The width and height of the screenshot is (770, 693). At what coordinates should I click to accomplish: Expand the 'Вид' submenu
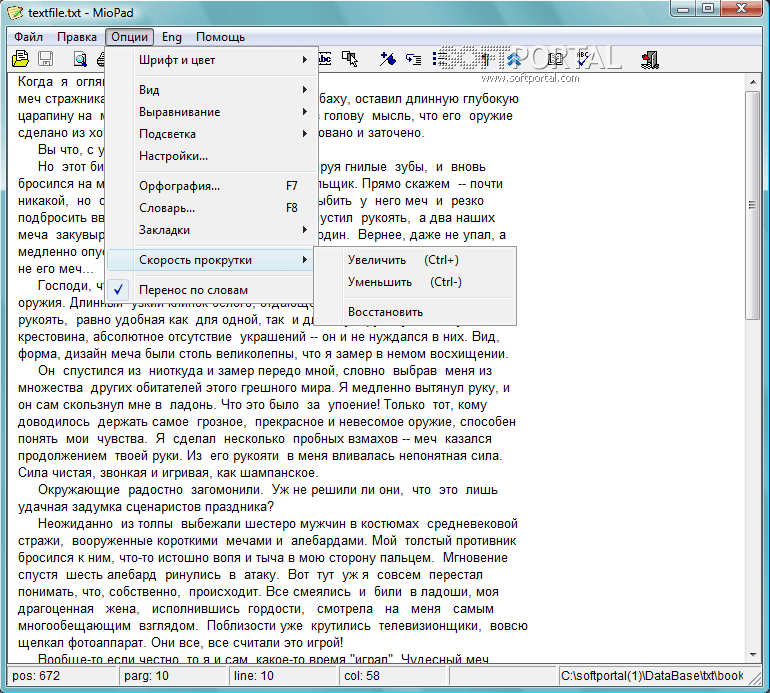coord(210,90)
